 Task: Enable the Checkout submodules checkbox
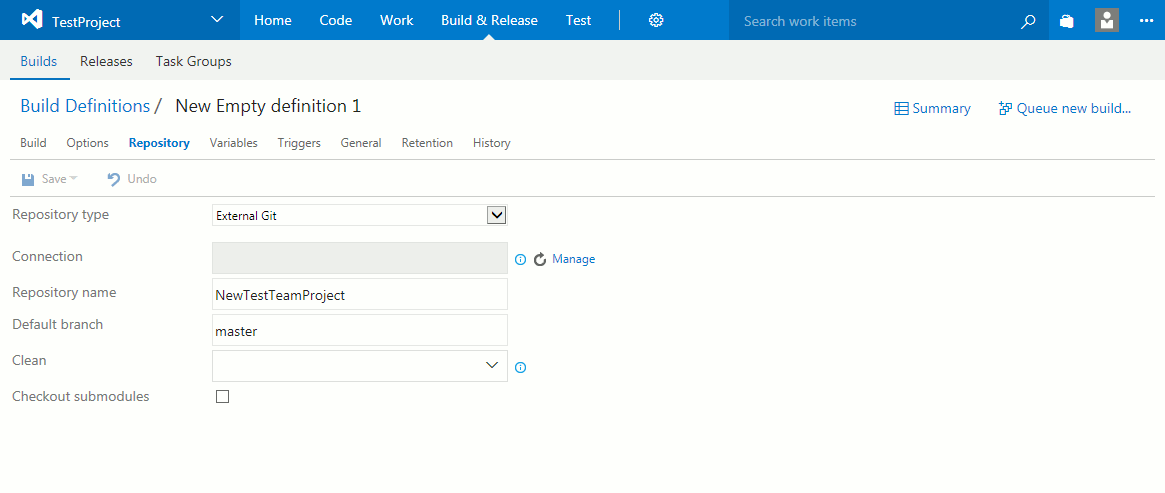pos(223,397)
